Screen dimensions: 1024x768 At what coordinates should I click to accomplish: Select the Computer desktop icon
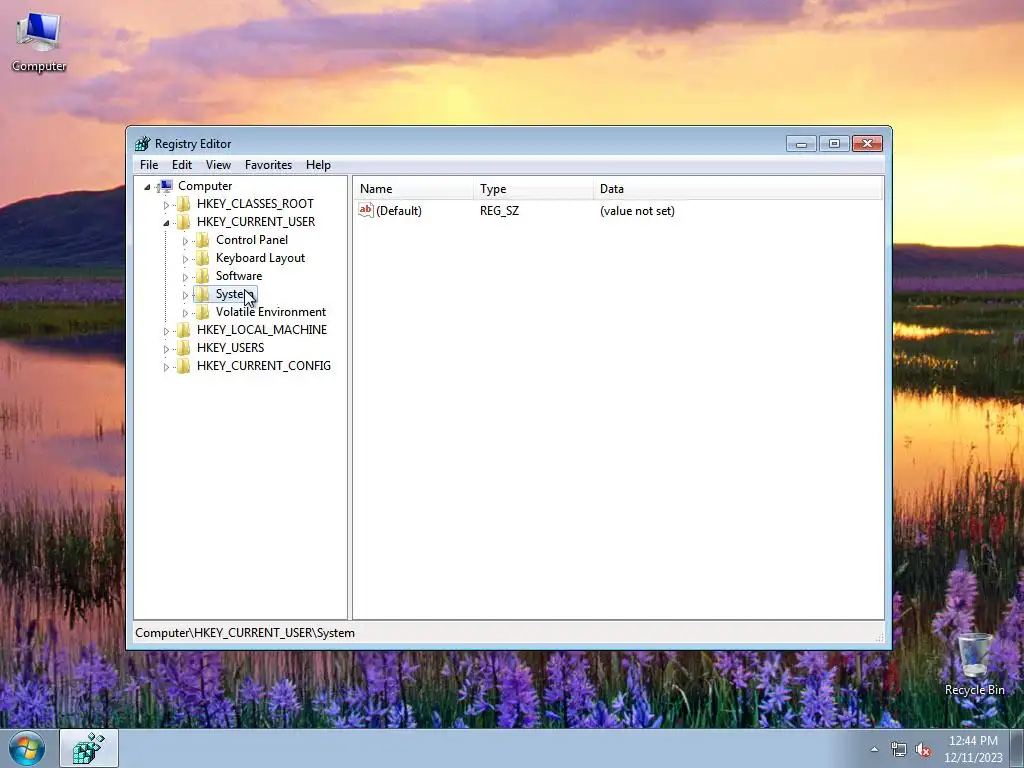click(x=39, y=42)
